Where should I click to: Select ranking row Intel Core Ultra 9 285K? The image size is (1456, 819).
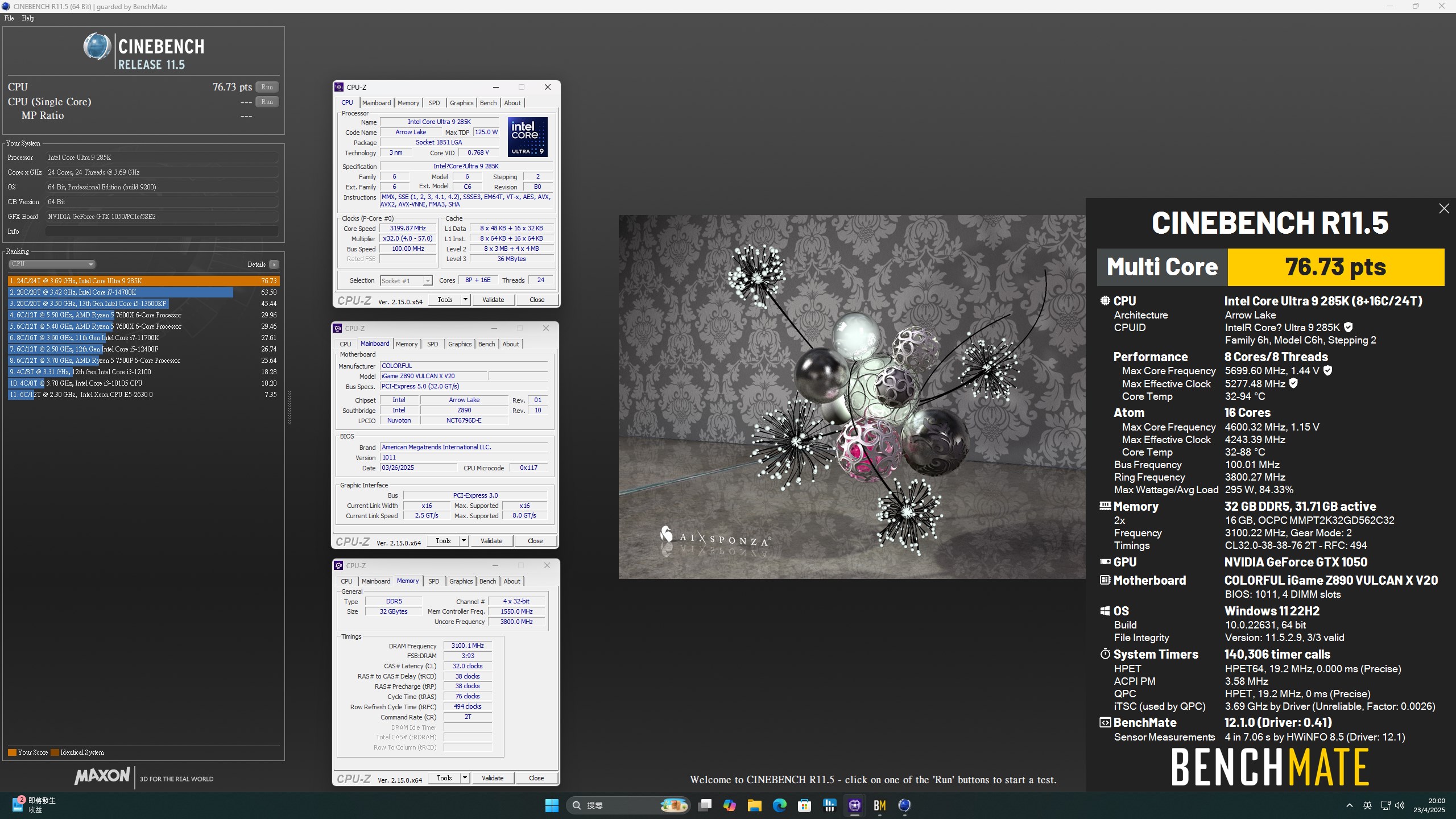pos(143,281)
